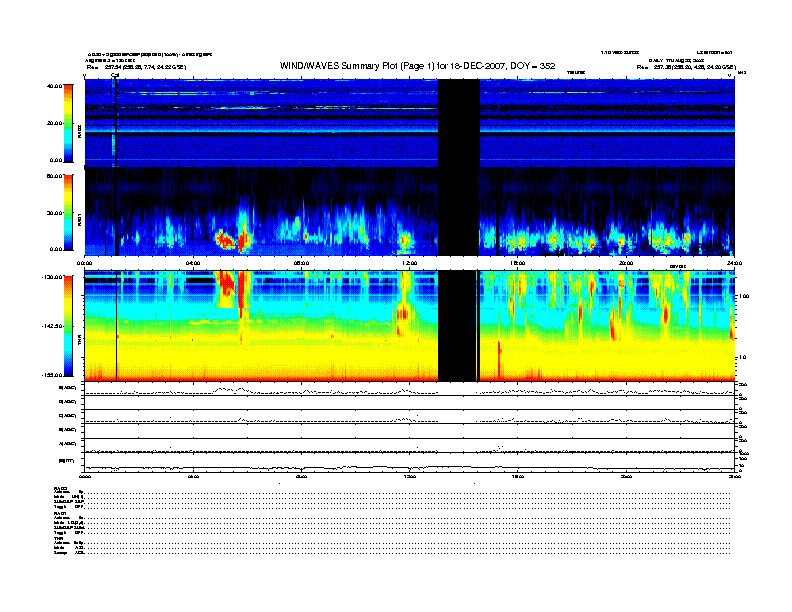792x612 pixels.
Task: Click the black data gap in TNR spectrogram
Action: [x=458, y=326]
